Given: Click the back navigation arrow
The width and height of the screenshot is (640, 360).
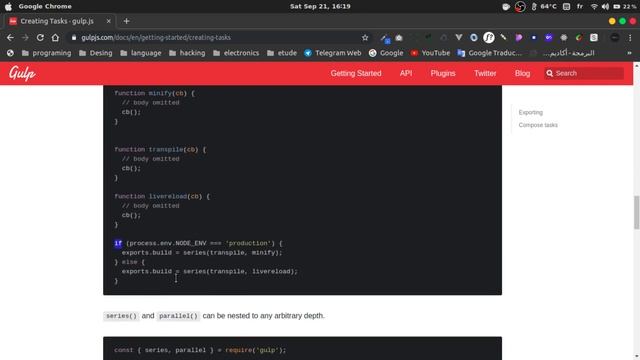Looking at the screenshot, I should tap(10, 38).
